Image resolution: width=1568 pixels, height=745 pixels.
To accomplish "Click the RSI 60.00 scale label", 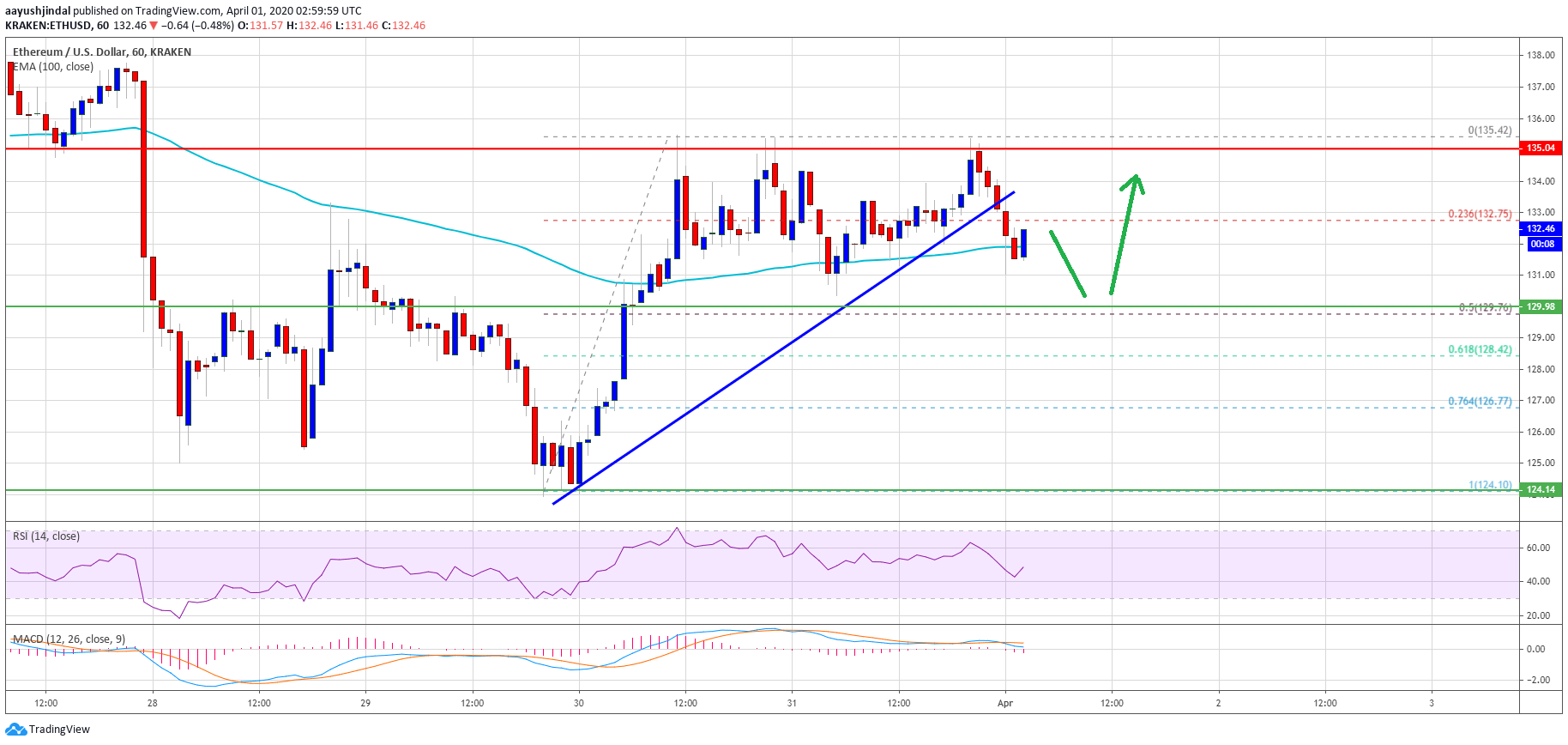I will pos(1538,548).
